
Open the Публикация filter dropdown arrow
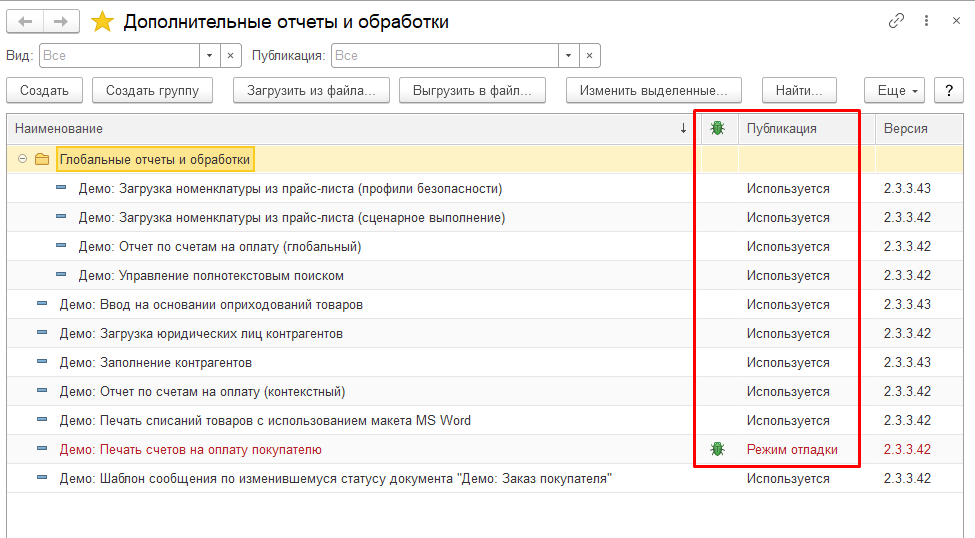pos(568,55)
